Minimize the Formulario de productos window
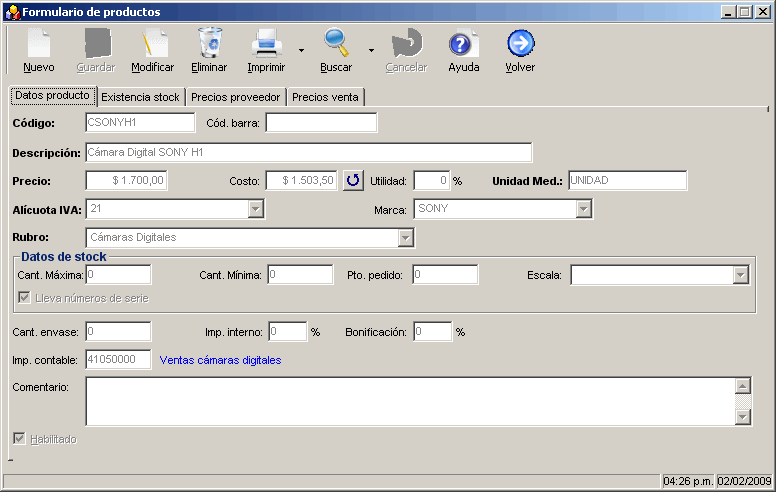The image size is (776, 492). click(x=728, y=12)
